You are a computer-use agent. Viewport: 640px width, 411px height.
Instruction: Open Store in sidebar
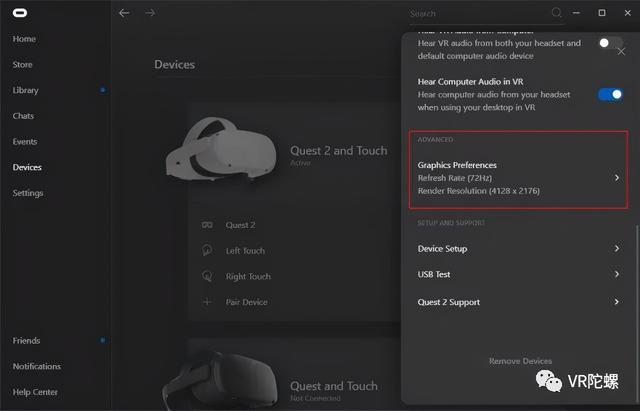click(22, 65)
